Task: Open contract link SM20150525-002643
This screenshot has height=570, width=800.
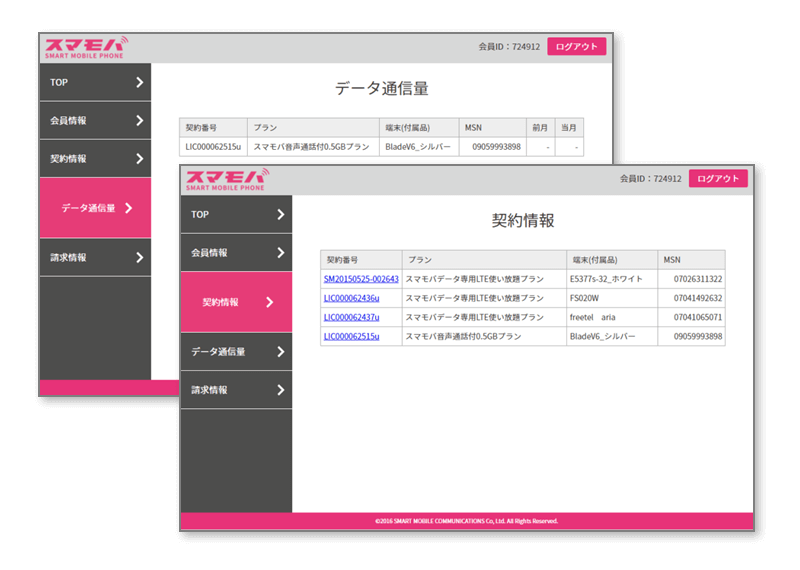Action: coord(361,279)
